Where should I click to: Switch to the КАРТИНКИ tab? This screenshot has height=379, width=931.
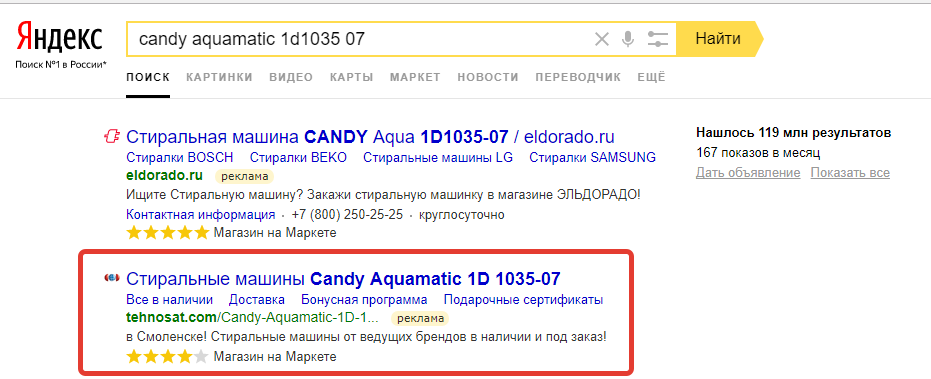pyautogui.click(x=219, y=77)
